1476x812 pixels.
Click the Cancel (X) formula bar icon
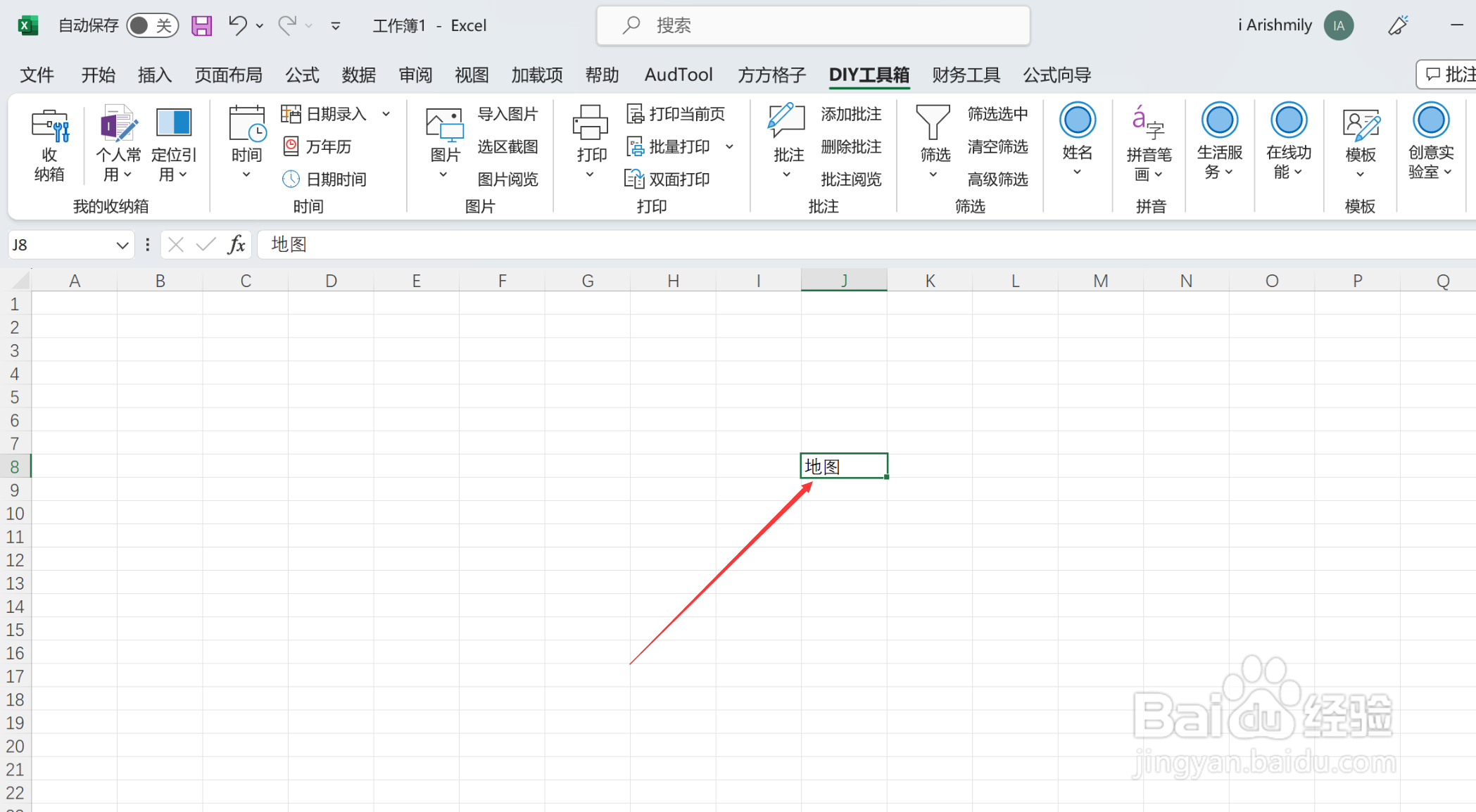(176, 245)
